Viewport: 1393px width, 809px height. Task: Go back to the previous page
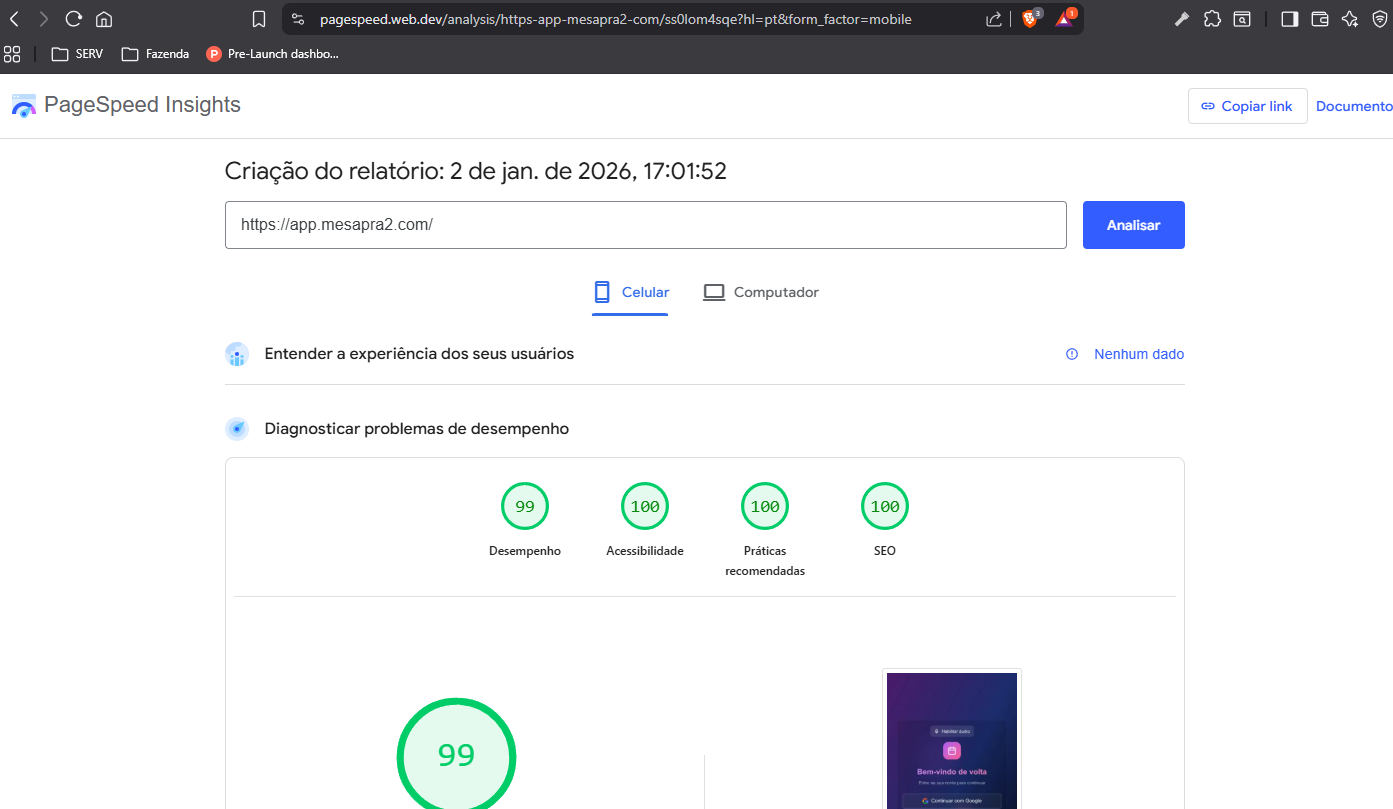[x=14, y=19]
